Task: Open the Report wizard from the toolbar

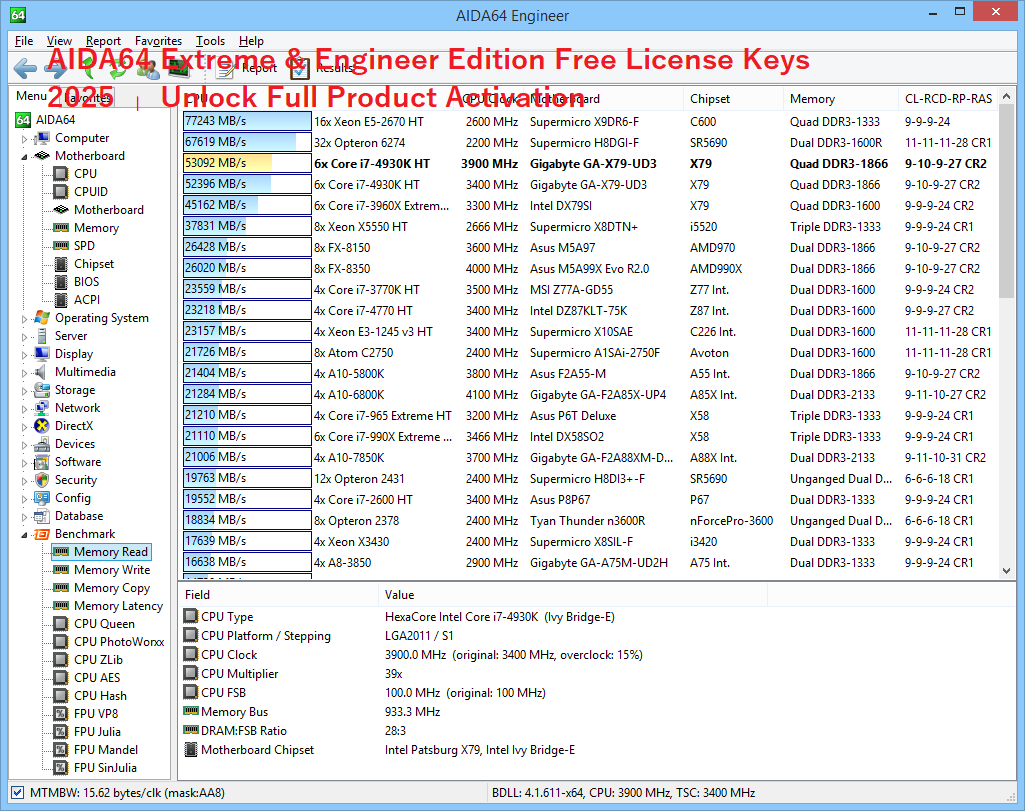Action: coord(247,68)
